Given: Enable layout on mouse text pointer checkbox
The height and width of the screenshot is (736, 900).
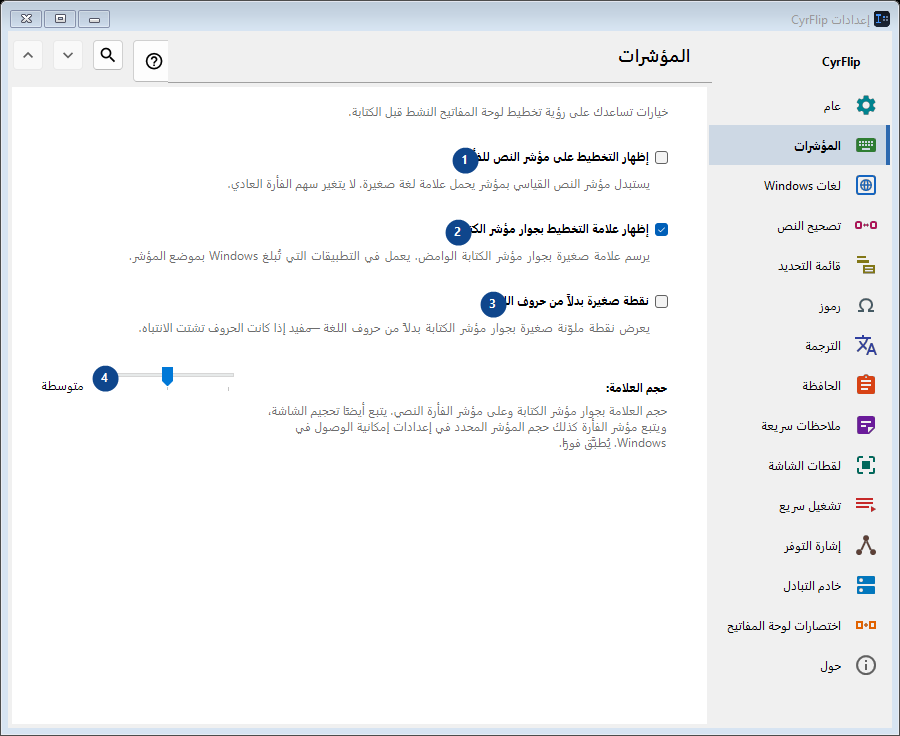Looking at the screenshot, I should [661, 157].
